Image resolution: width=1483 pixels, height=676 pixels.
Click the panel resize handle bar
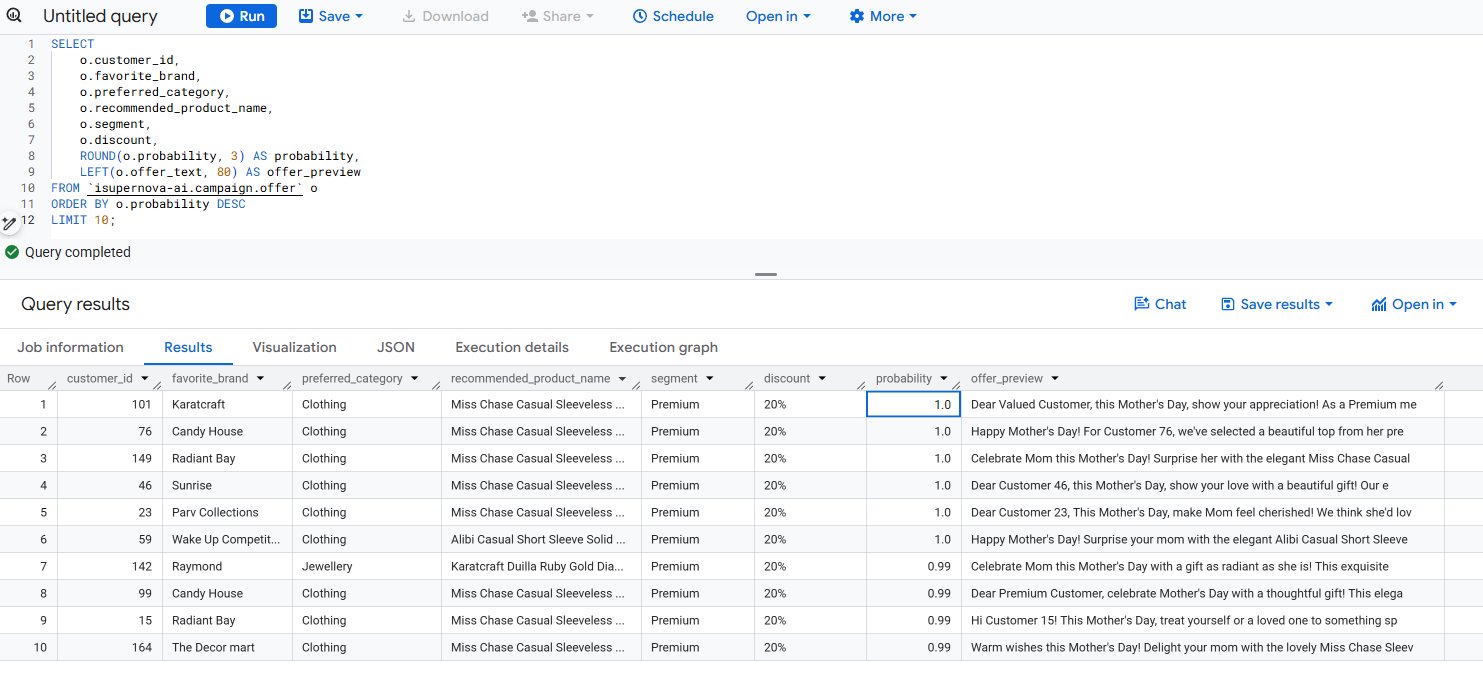coord(766,274)
